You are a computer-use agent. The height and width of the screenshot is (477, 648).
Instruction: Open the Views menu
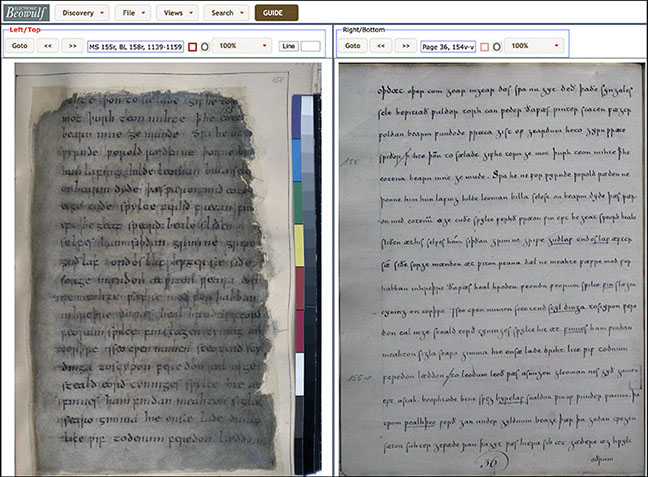coord(177,13)
